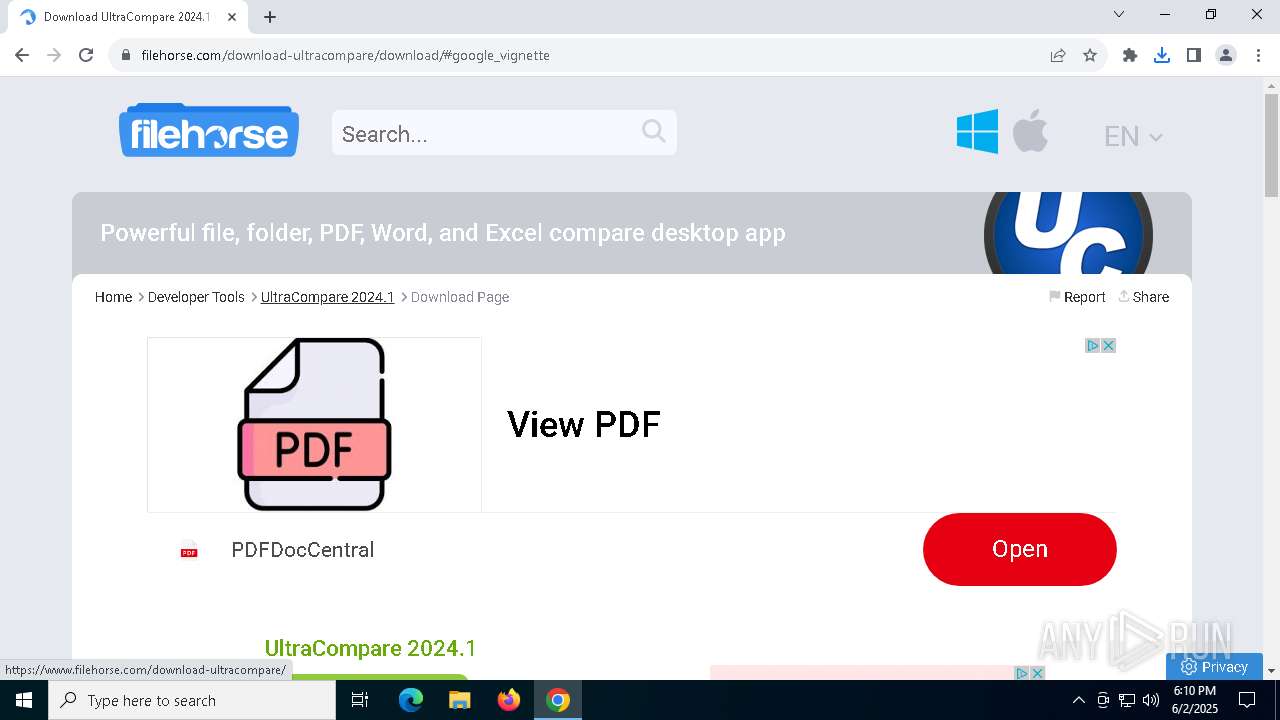
Task: Open the taskbar clock and date
Action: pyautogui.click(x=1195, y=700)
